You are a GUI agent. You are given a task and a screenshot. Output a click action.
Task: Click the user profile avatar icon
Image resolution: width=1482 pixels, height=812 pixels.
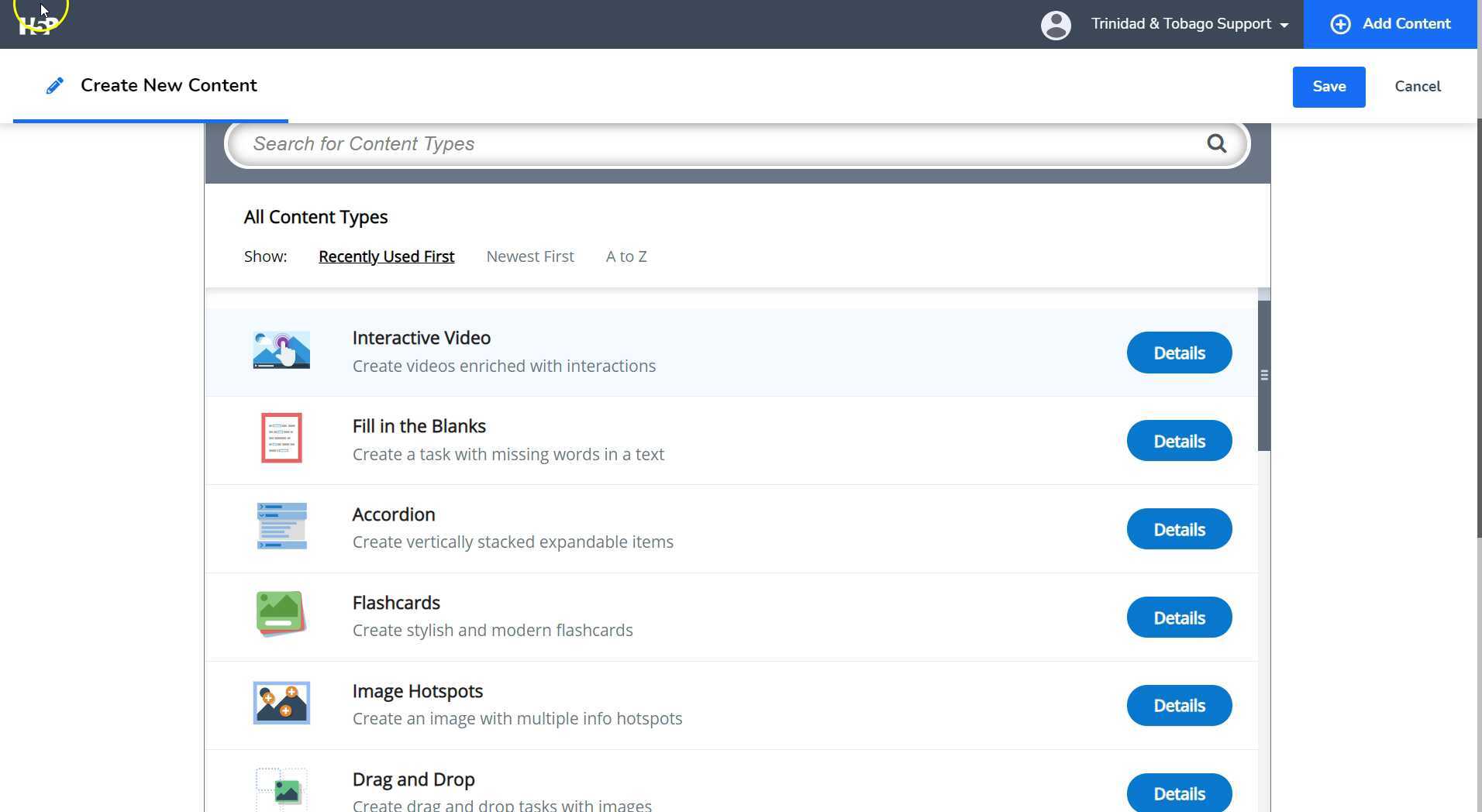pyautogui.click(x=1055, y=25)
